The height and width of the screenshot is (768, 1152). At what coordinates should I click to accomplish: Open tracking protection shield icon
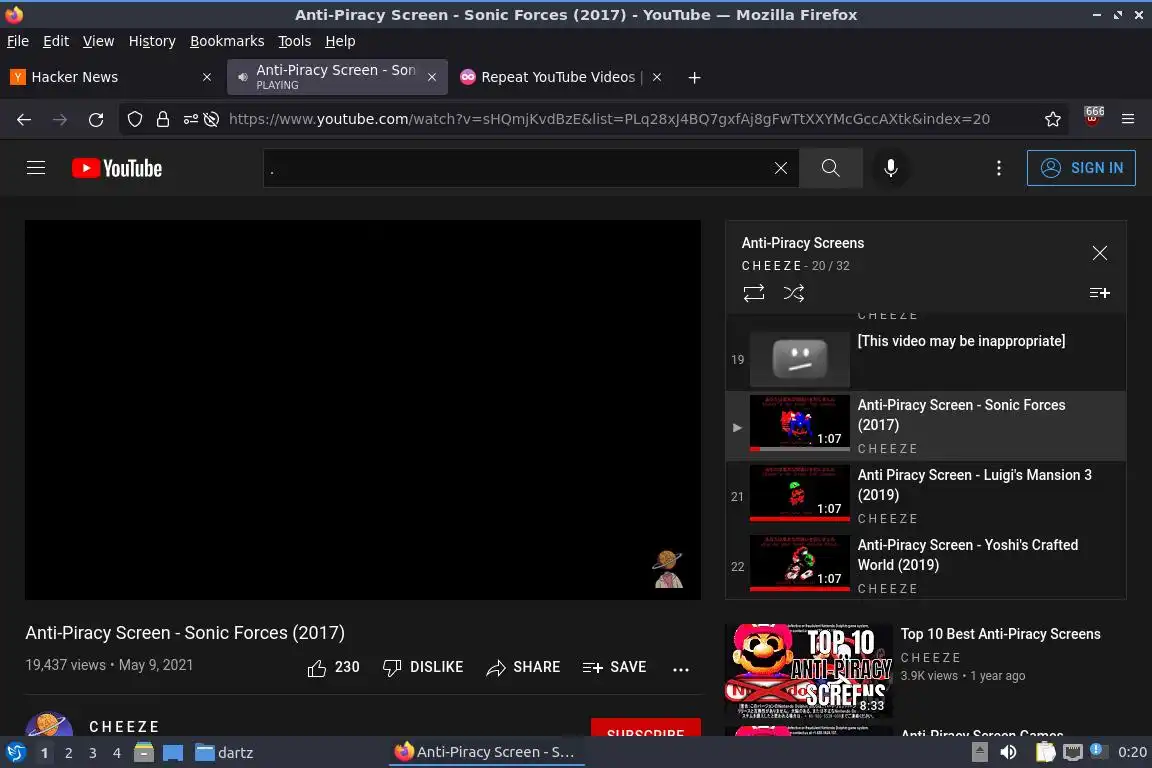pyautogui.click(x=134, y=119)
